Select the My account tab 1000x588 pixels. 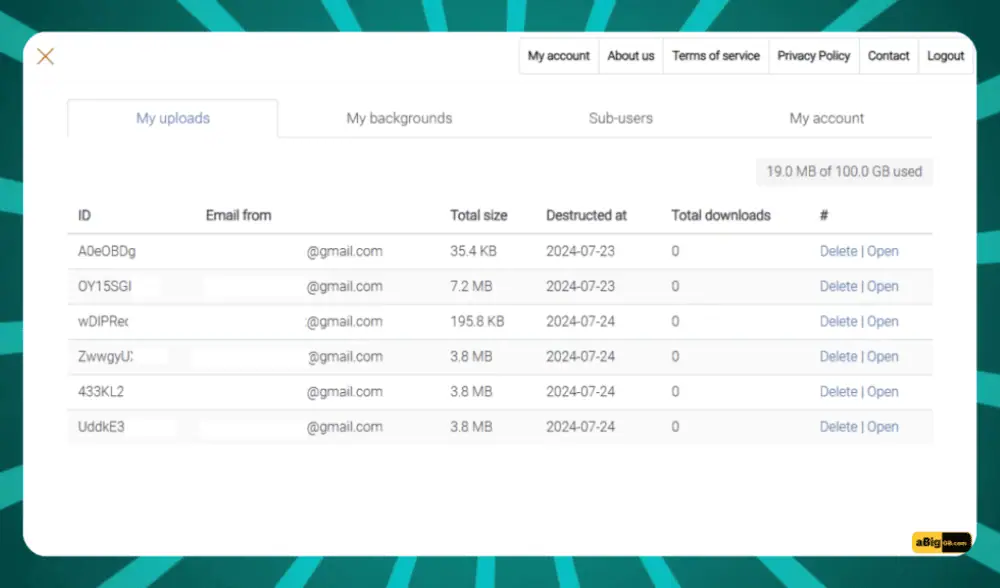point(827,118)
